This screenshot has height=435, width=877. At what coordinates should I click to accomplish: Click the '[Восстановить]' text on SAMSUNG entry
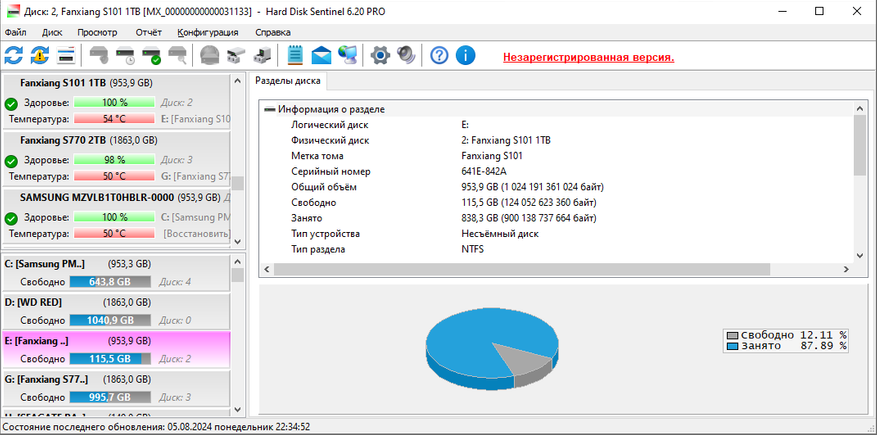click(197, 233)
